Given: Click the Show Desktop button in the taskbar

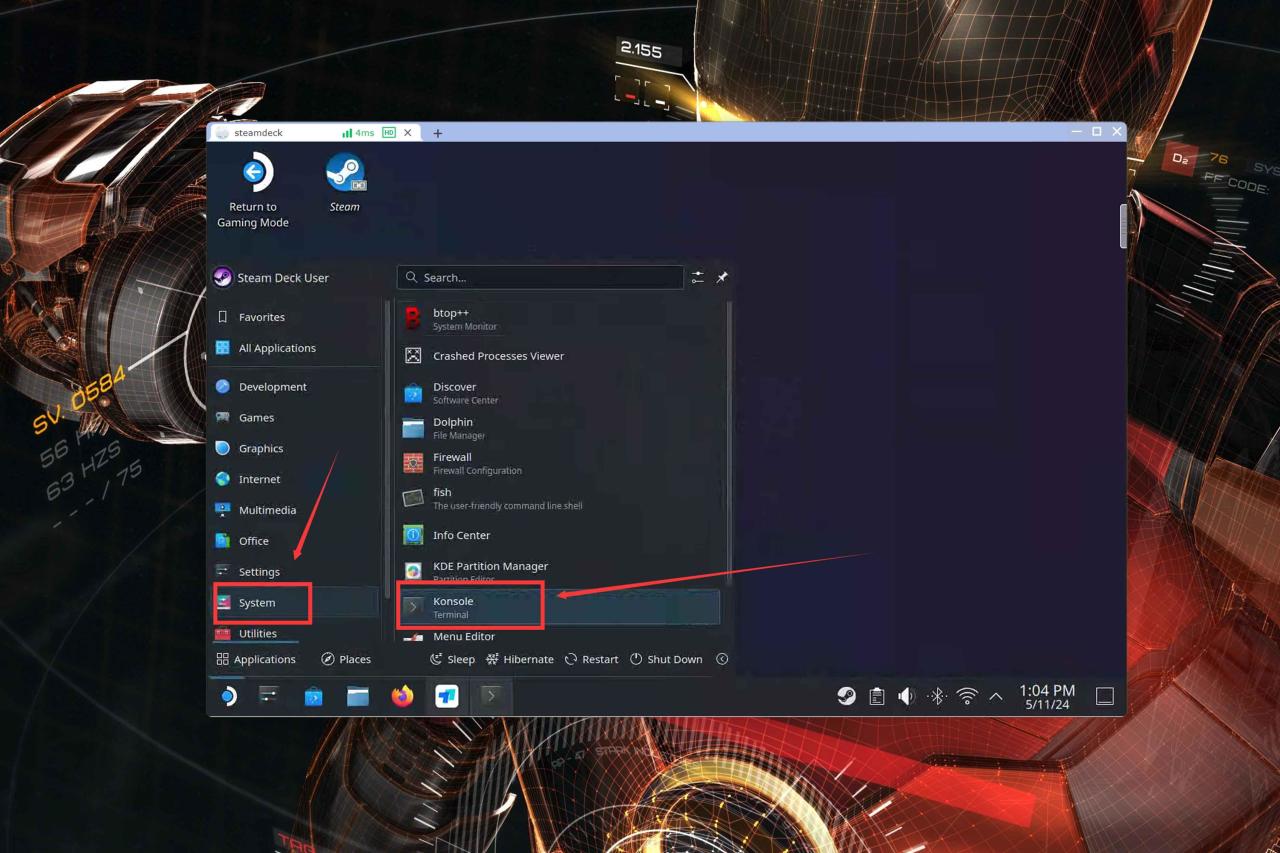Looking at the screenshot, I should pos(1105,696).
